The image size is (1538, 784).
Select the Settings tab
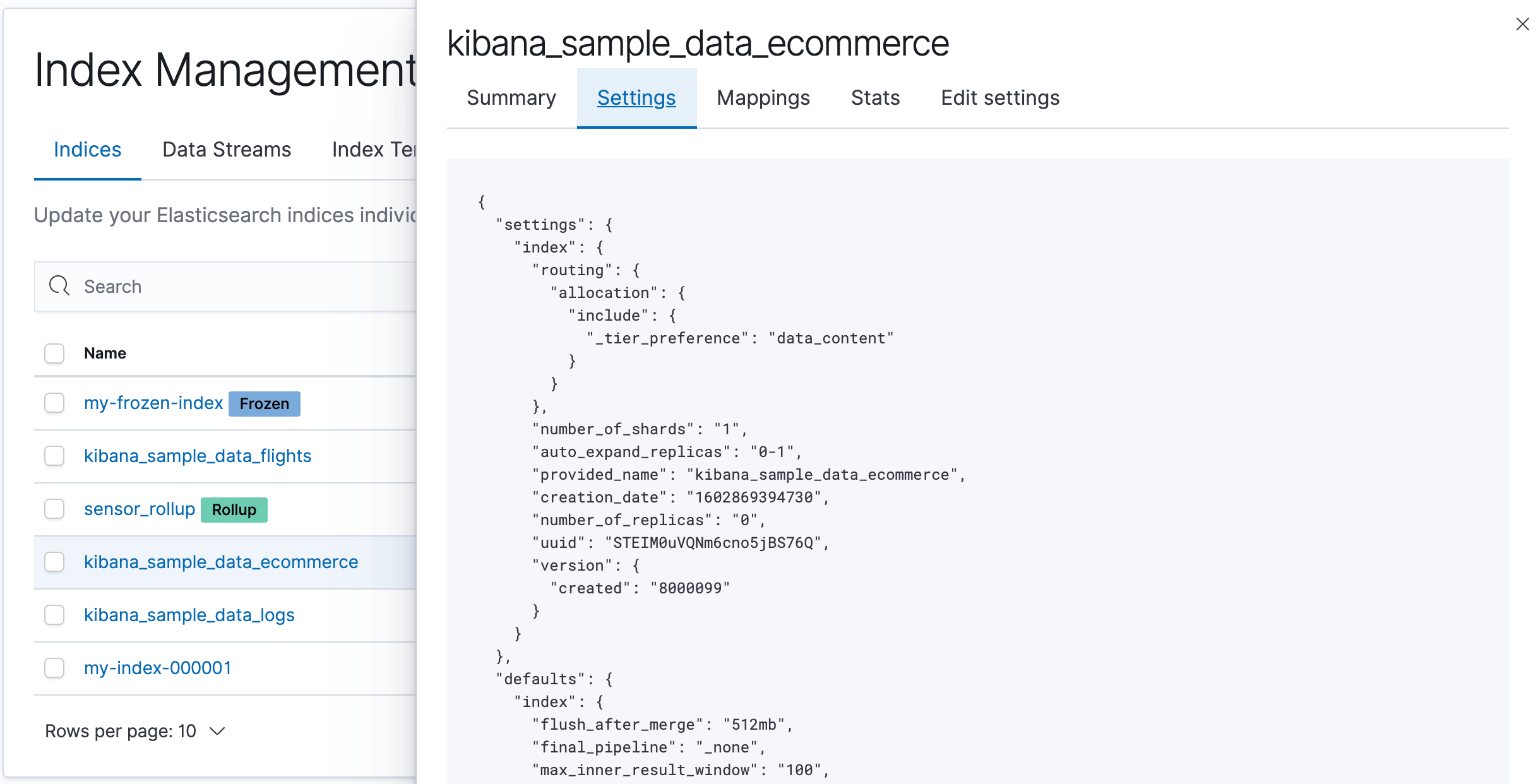[x=636, y=98]
